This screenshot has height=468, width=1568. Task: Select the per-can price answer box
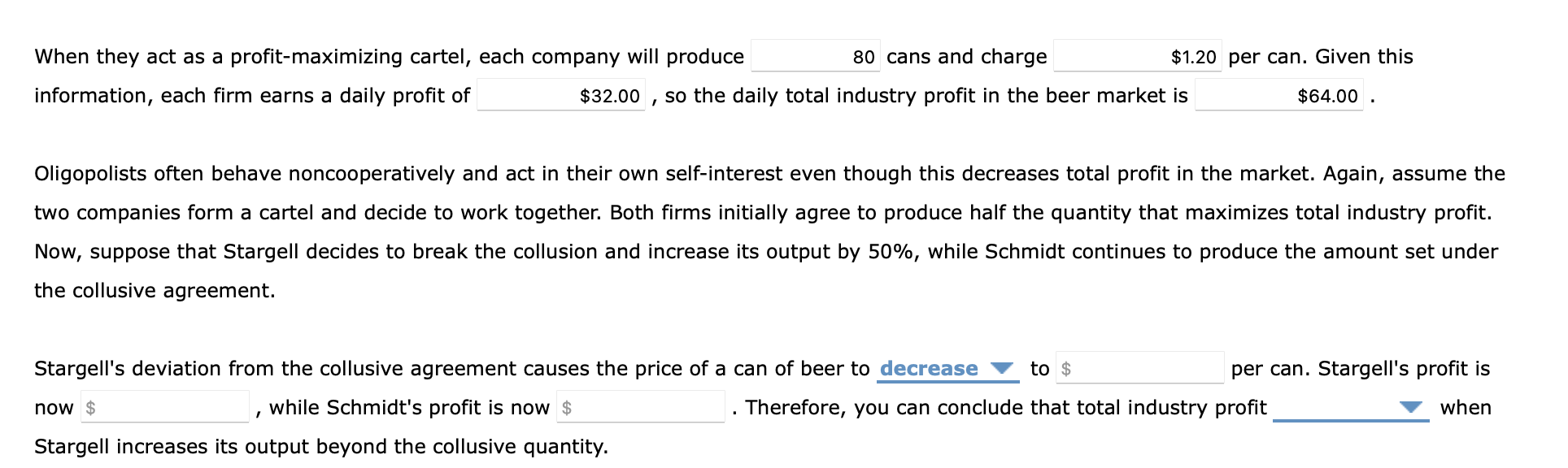click(1137, 57)
